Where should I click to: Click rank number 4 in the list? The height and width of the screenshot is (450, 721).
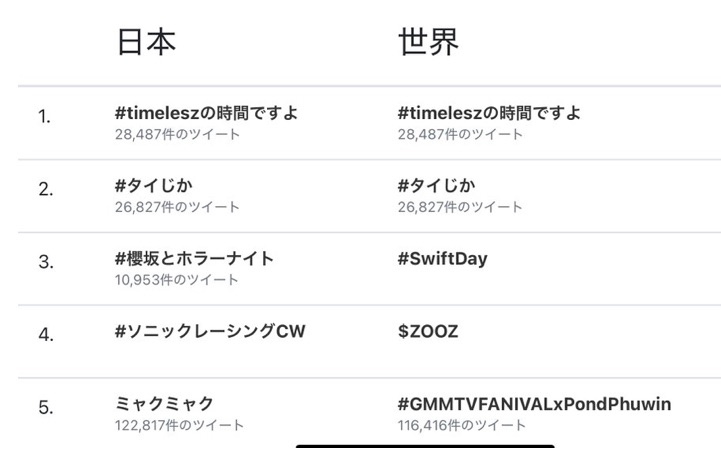point(45,335)
